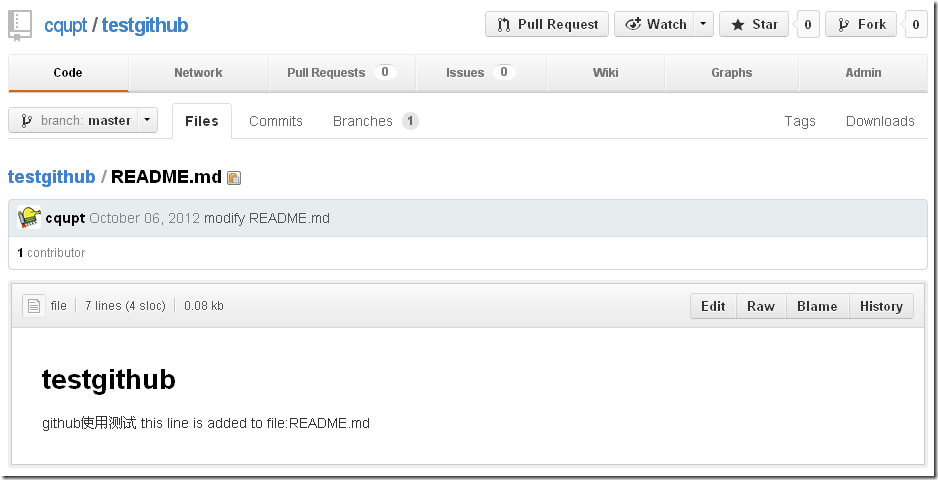Fork the repository

pos(861,25)
